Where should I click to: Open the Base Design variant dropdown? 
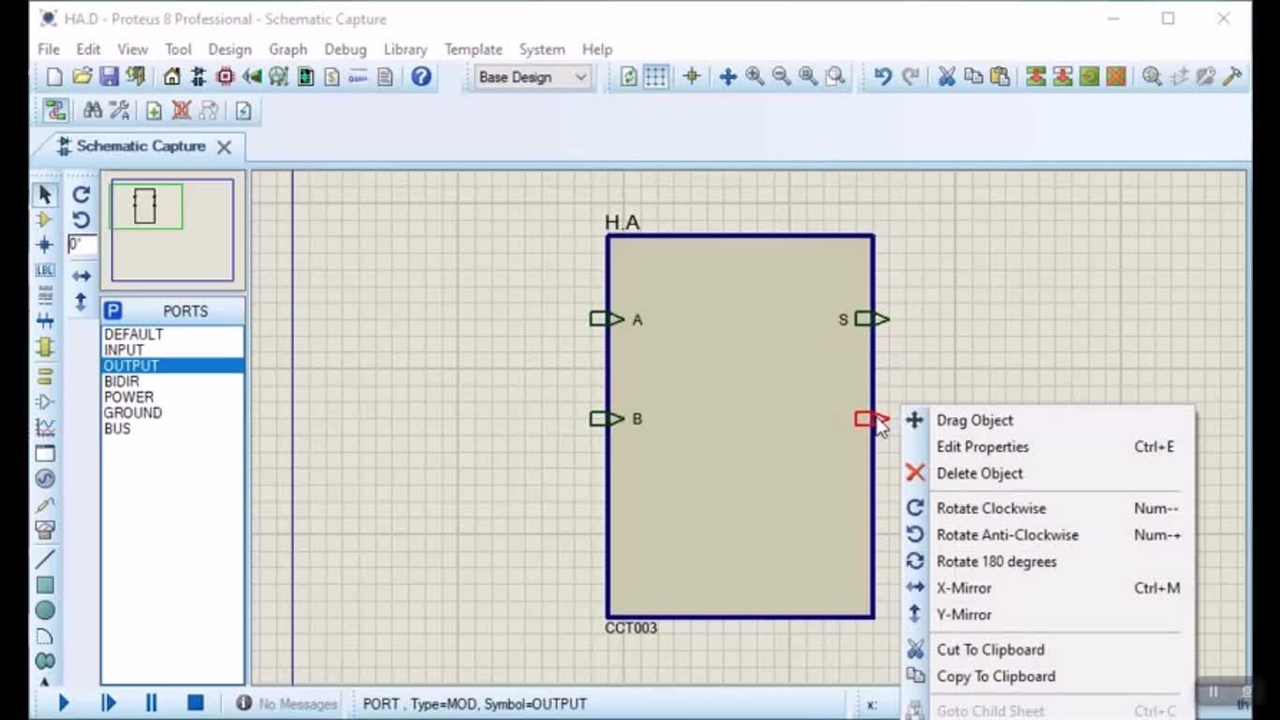pyautogui.click(x=532, y=77)
